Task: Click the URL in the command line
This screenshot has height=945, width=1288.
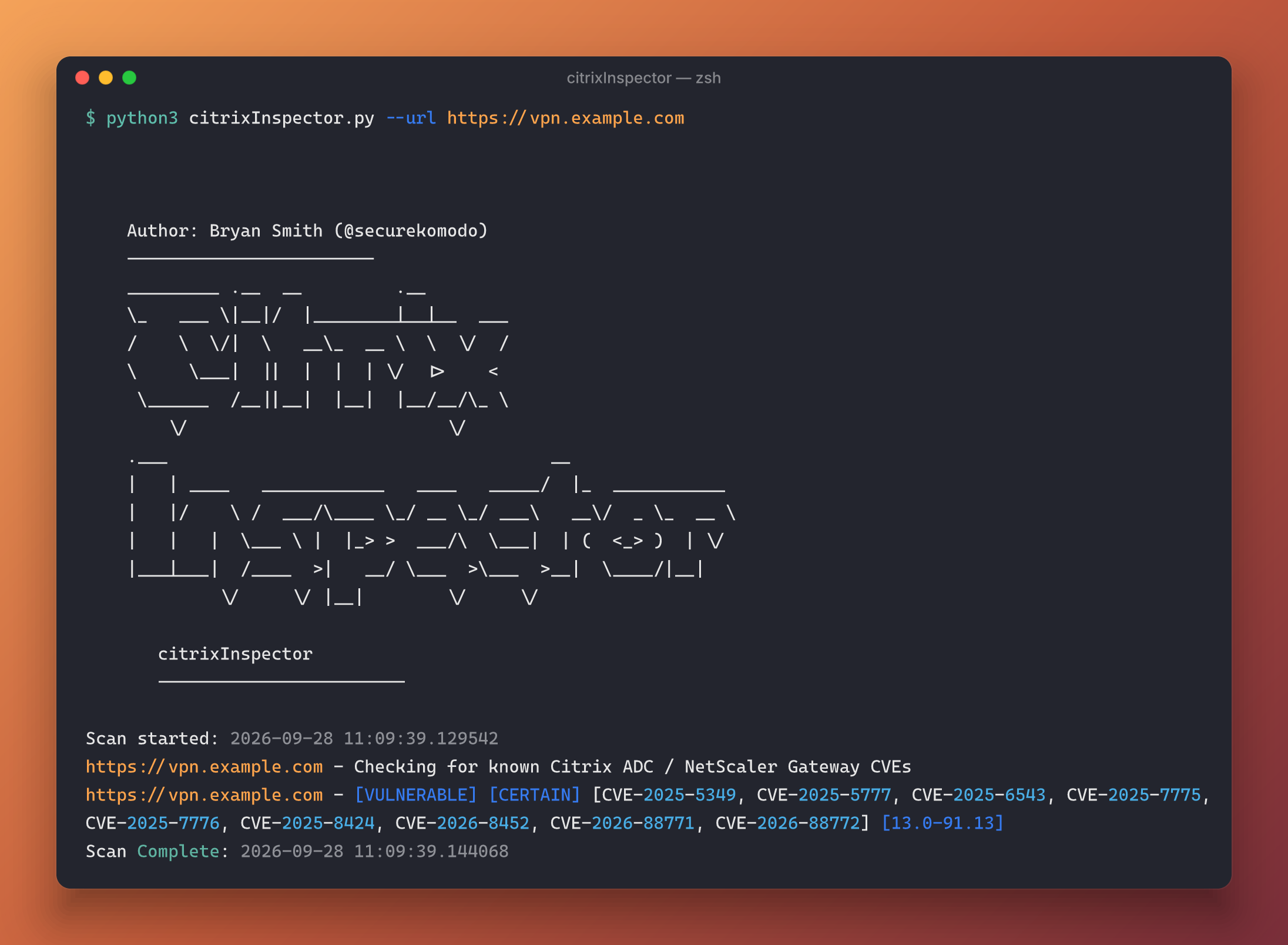Action: [565, 119]
